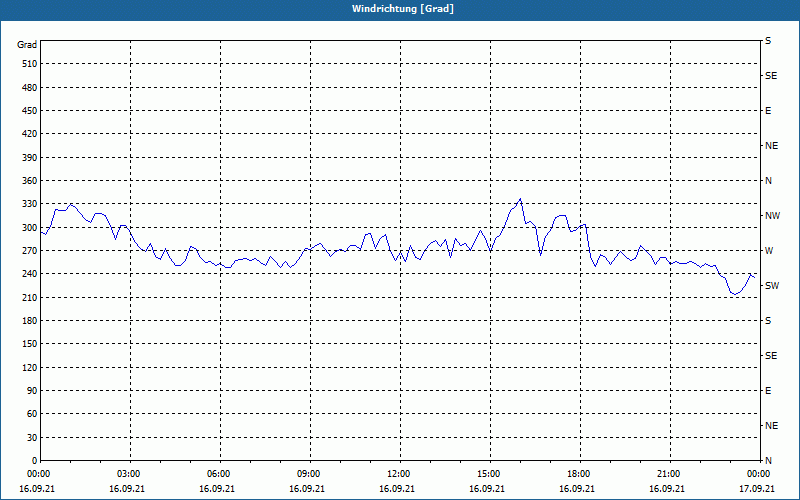Click the 510 y-axis value
The width and height of the screenshot is (800, 500).
tap(30, 64)
